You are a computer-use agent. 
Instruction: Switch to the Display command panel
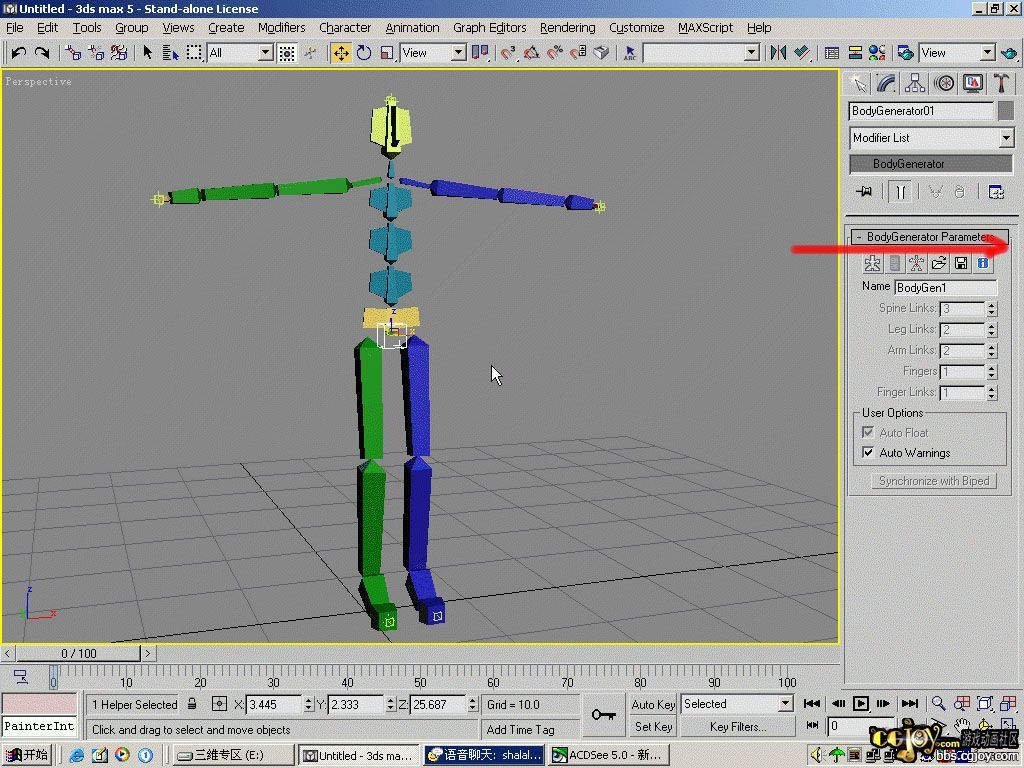click(x=972, y=84)
